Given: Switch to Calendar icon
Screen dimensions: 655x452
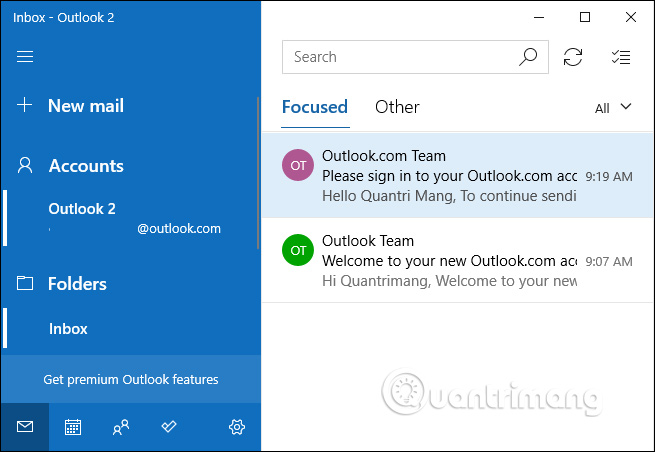Looking at the screenshot, I should coord(73,427).
